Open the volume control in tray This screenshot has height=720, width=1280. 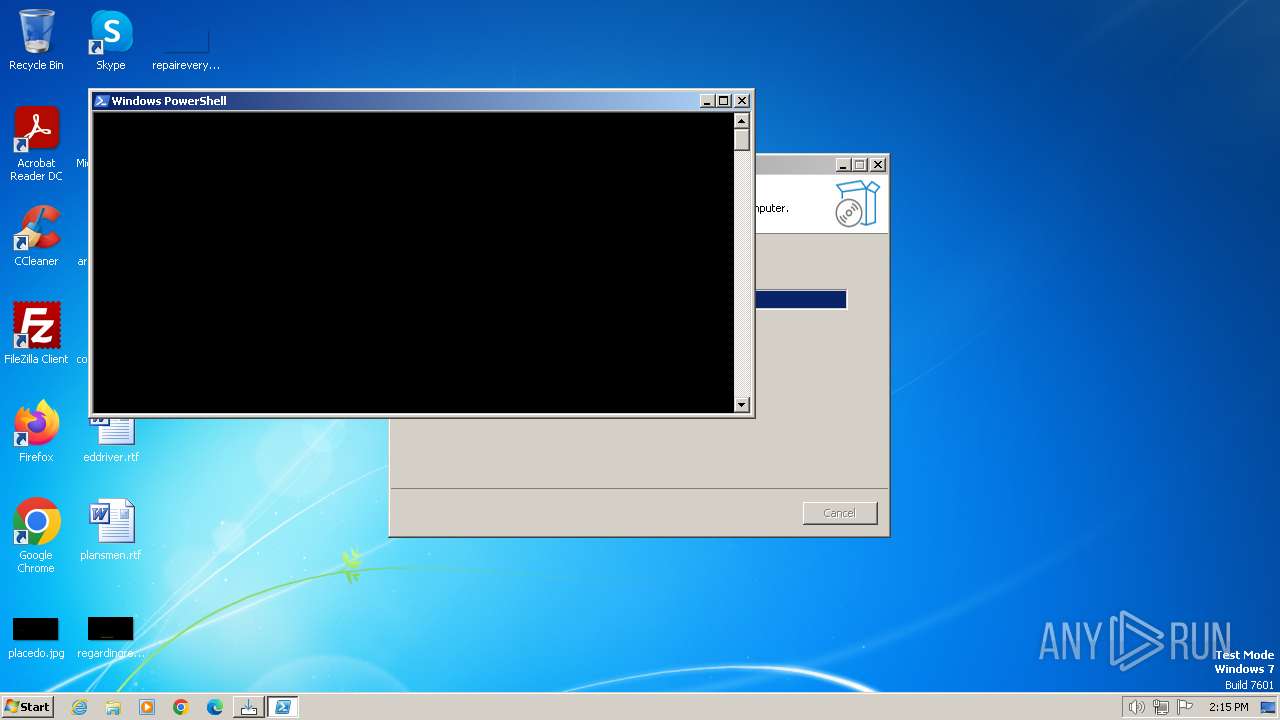pos(1136,707)
